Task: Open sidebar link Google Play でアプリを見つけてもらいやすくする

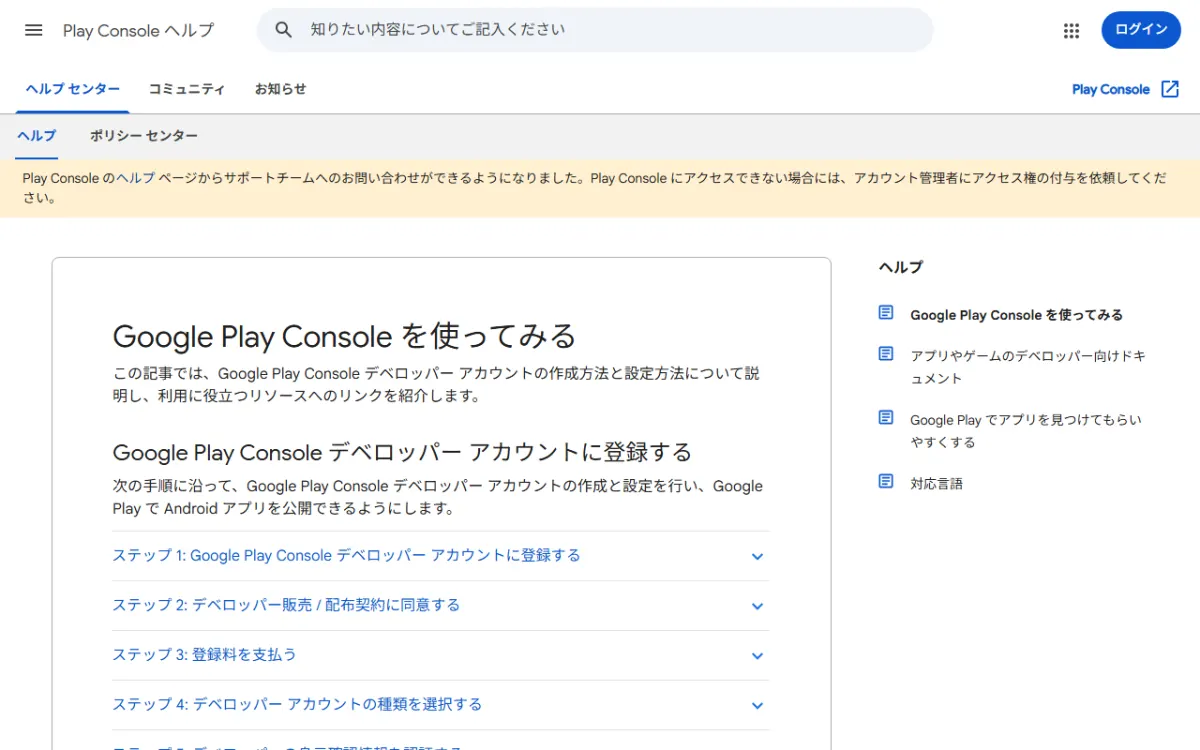Action: click(x=1026, y=431)
